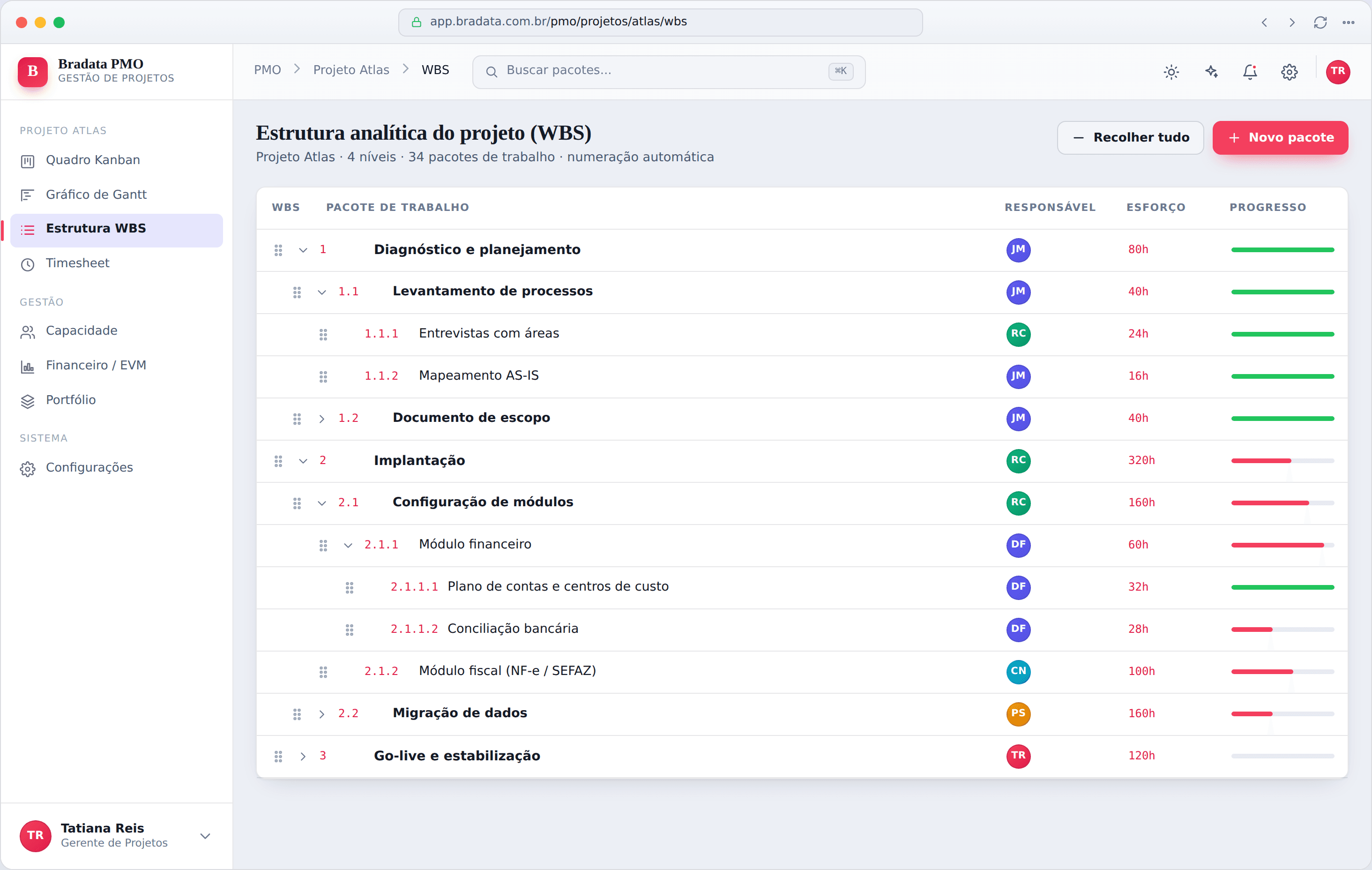This screenshot has height=870, width=1372.
Task: Expand the 3 Go-live e estabilização node
Action: [x=303, y=756]
